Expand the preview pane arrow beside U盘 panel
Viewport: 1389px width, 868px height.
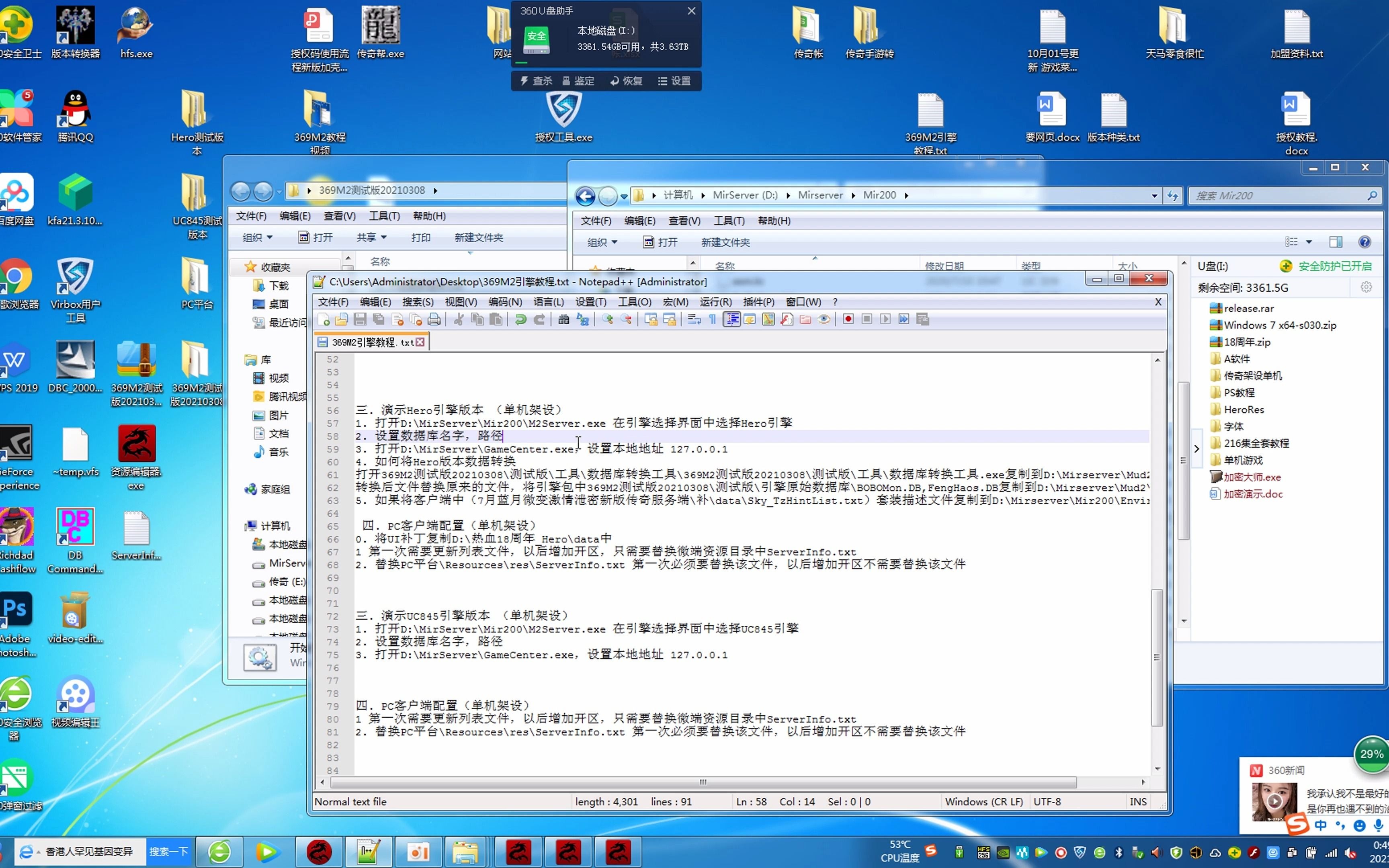click(x=1197, y=449)
